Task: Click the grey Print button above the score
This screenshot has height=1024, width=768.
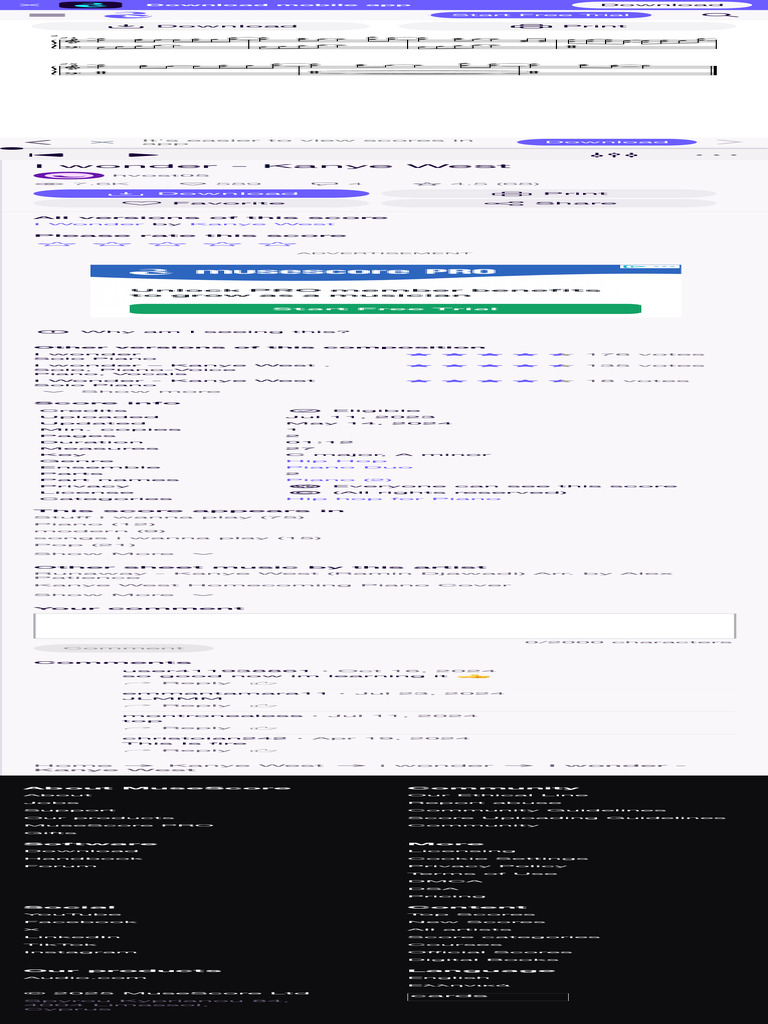Action: pos(567,26)
